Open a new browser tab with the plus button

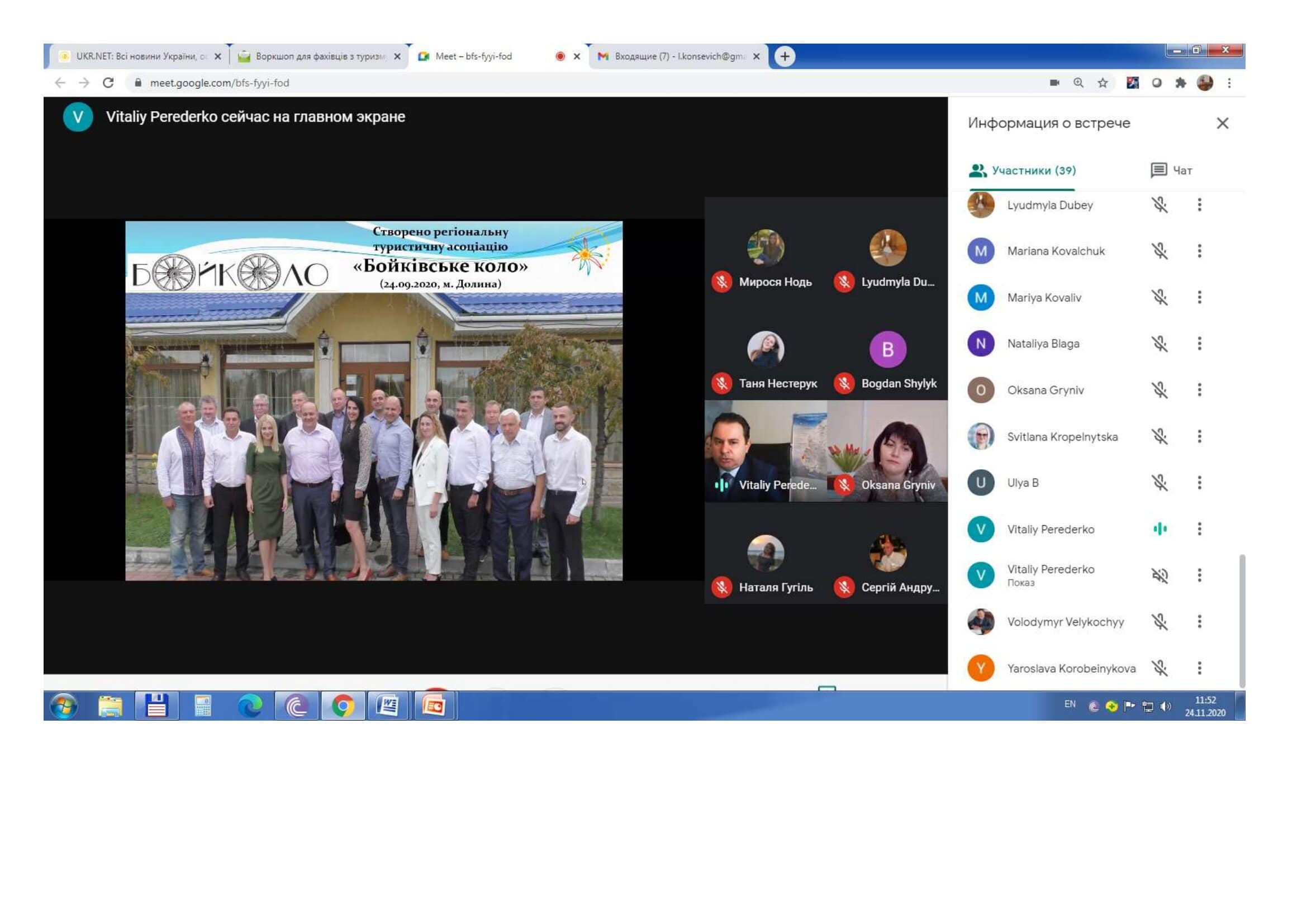(x=785, y=56)
